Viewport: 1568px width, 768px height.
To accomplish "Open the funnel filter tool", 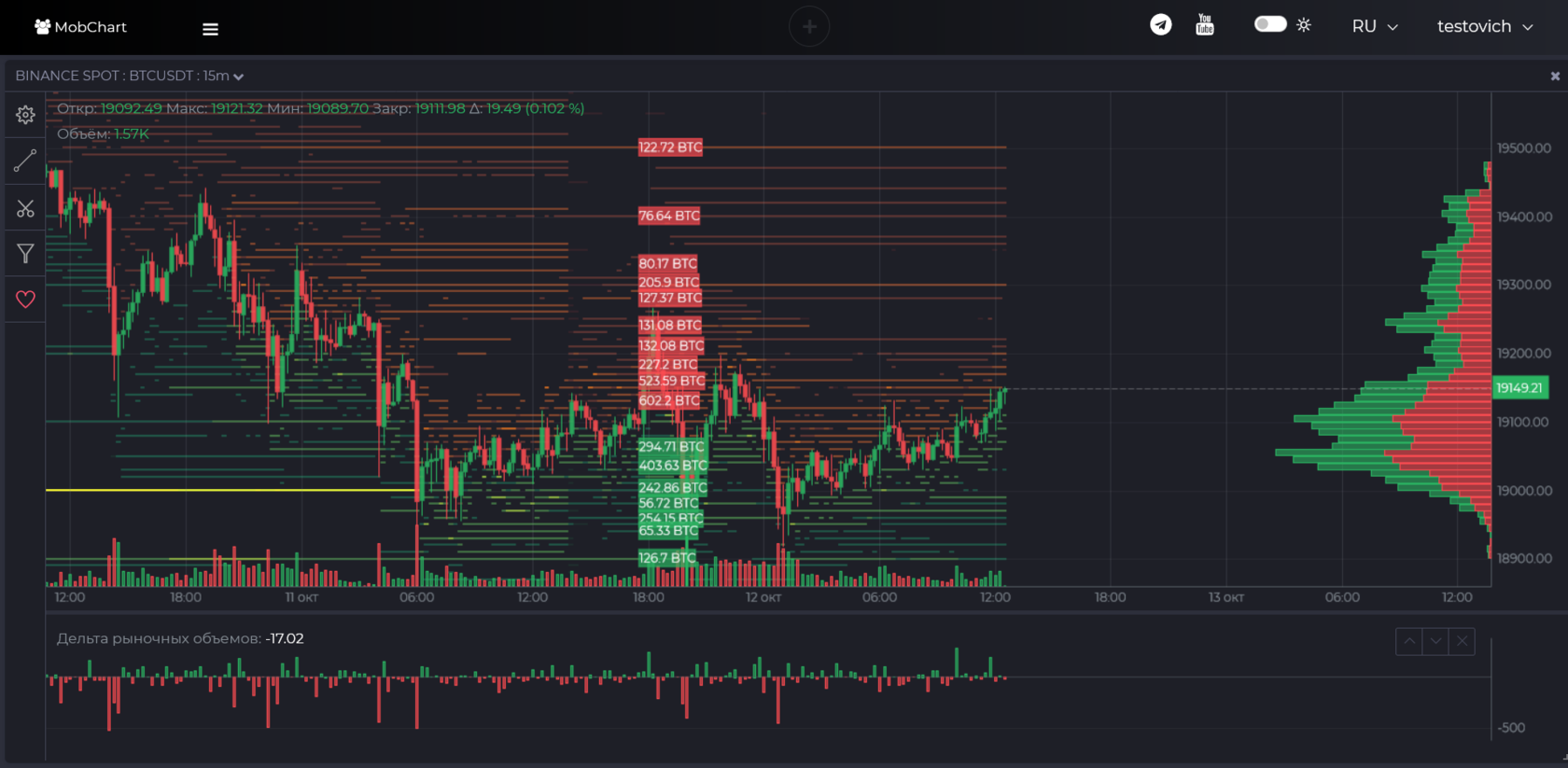I will 25,253.
